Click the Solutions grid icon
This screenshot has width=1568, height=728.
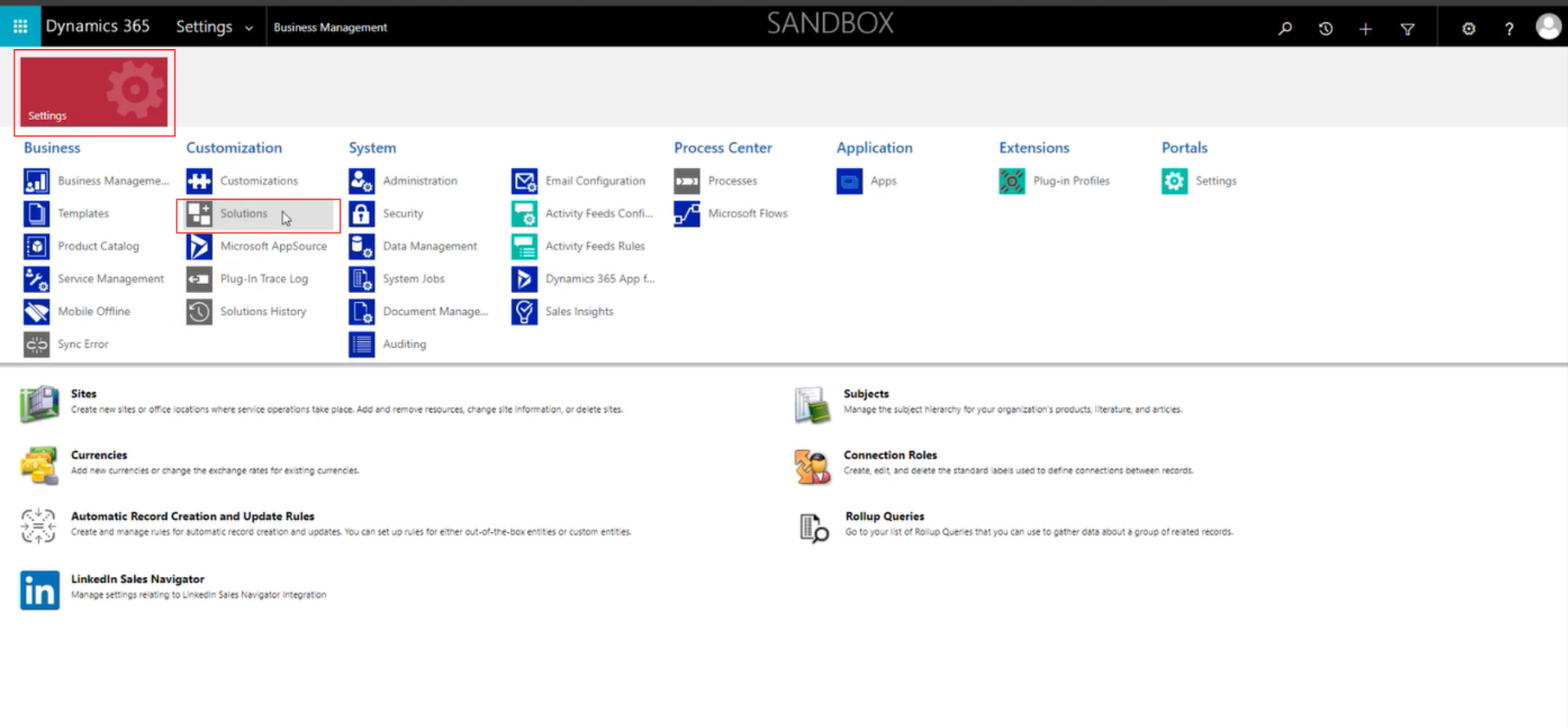(x=199, y=214)
